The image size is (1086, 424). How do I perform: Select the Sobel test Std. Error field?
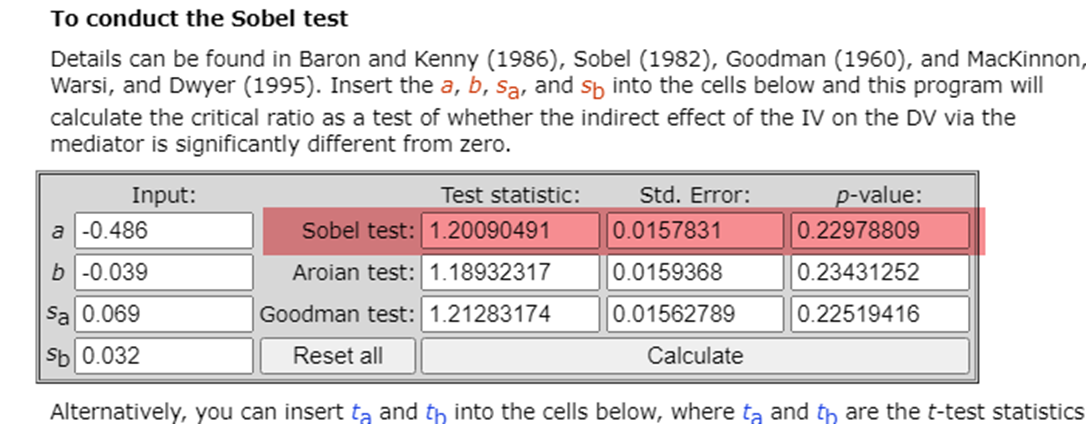click(x=695, y=230)
